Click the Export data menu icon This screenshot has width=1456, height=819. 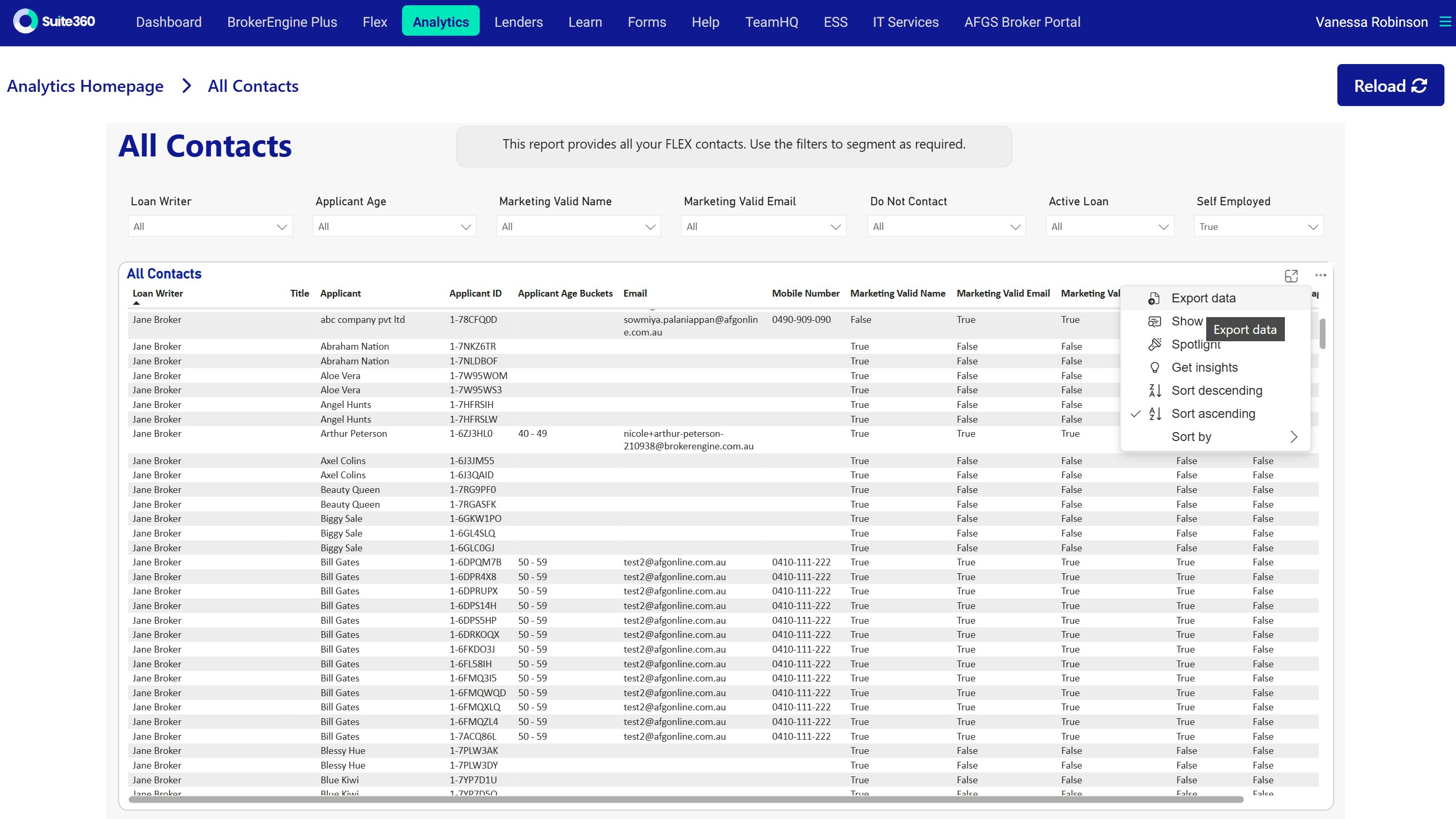pos(1154,298)
